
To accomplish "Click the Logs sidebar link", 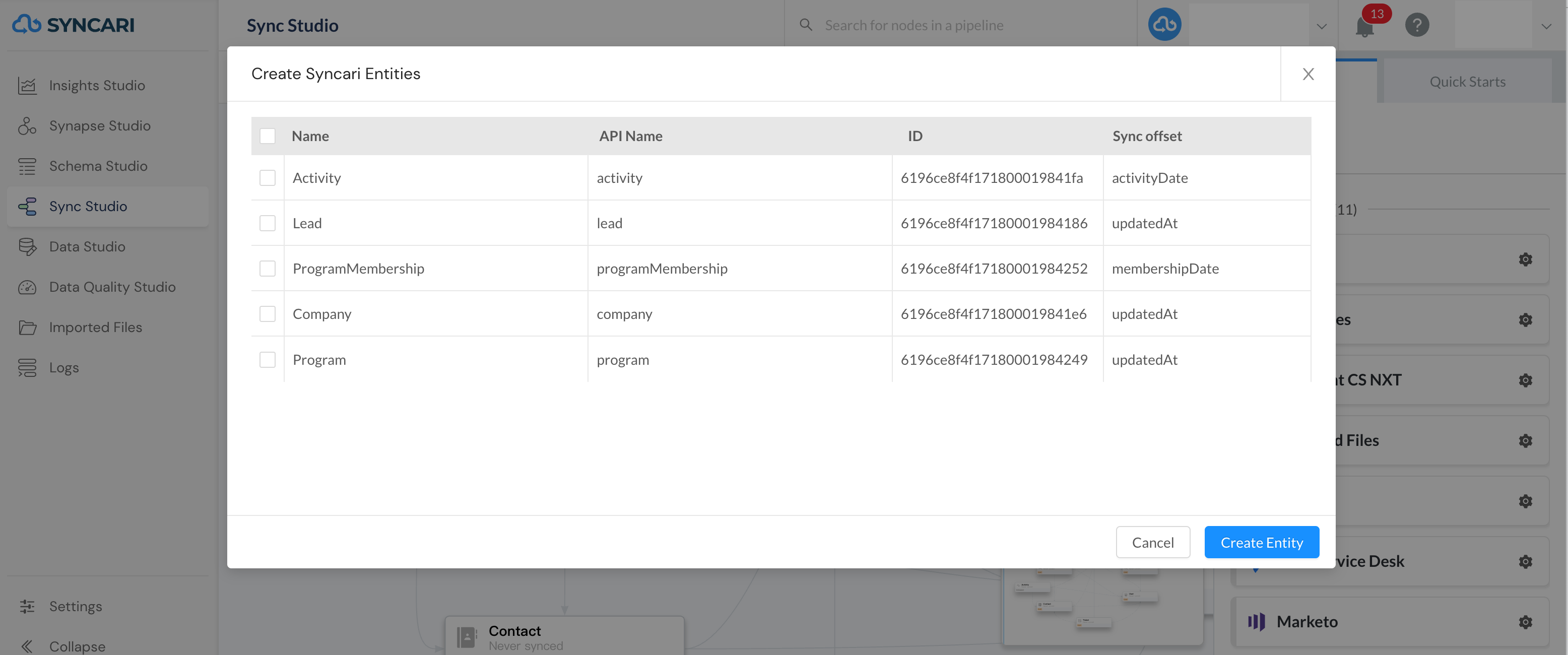I will 64,368.
